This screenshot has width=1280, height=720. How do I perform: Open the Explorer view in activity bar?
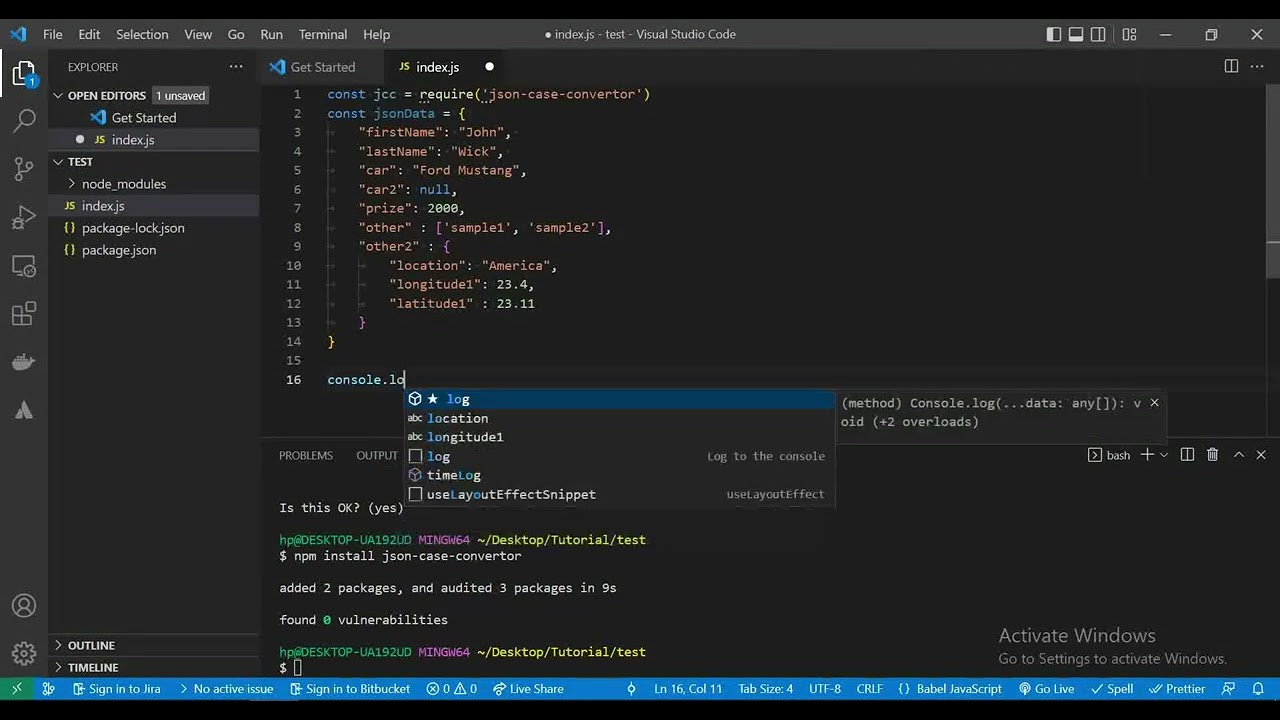pos(24,74)
